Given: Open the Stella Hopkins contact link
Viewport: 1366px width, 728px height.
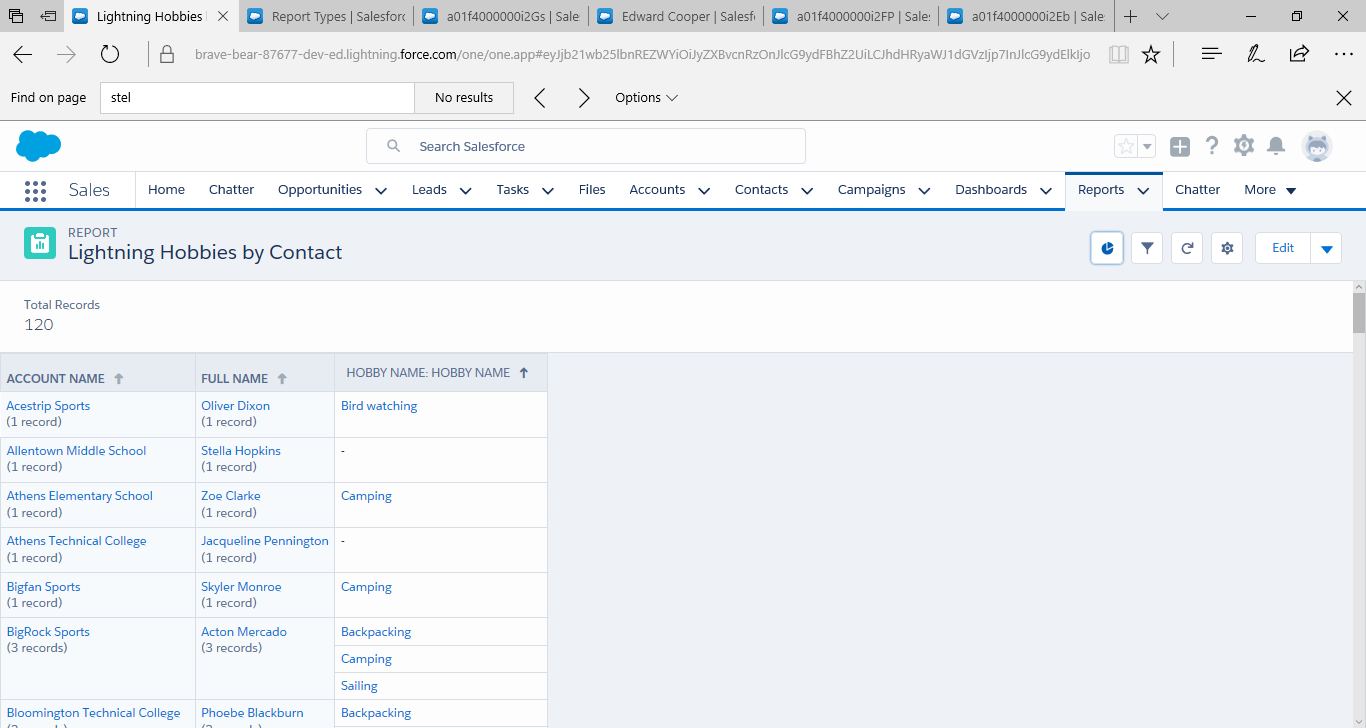Looking at the screenshot, I should [241, 451].
